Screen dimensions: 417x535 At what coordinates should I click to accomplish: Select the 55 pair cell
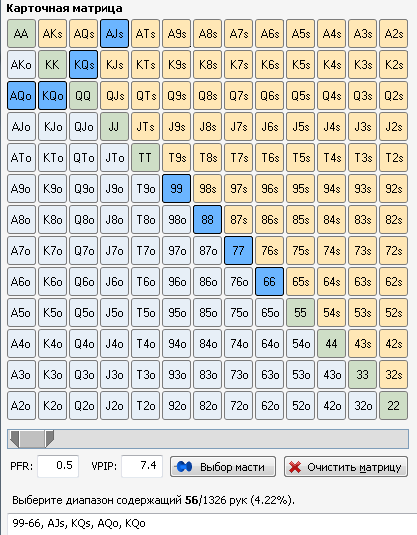pyautogui.click(x=301, y=313)
